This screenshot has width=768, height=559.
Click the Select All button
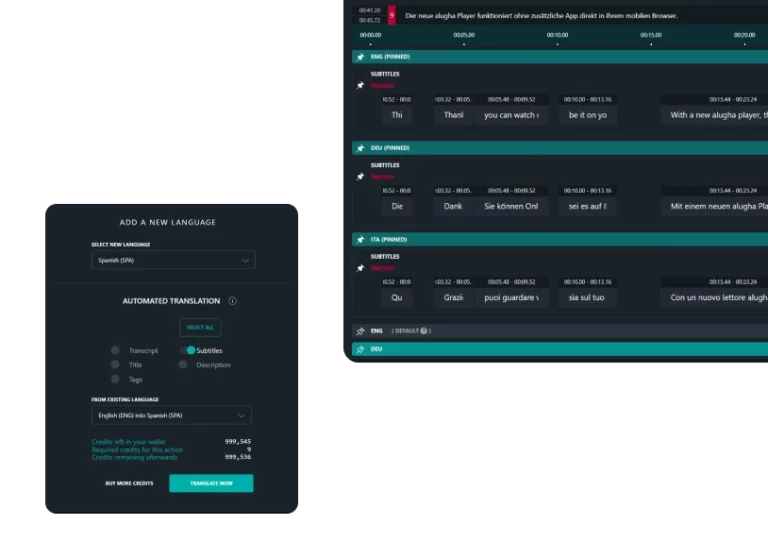click(x=200, y=327)
